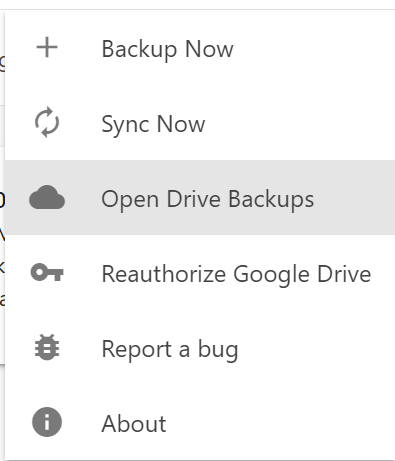Viewport: 395px width, 461px height.
Task: Click the info circle icon beside About
Action: 47,422
